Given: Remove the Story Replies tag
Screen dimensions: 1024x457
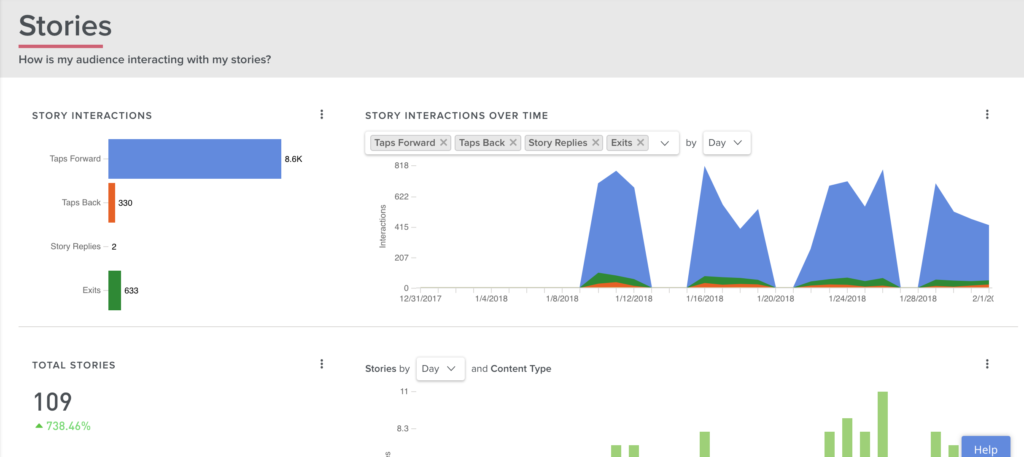Looking at the screenshot, I should pyautogui.click(x=596, y=143).
